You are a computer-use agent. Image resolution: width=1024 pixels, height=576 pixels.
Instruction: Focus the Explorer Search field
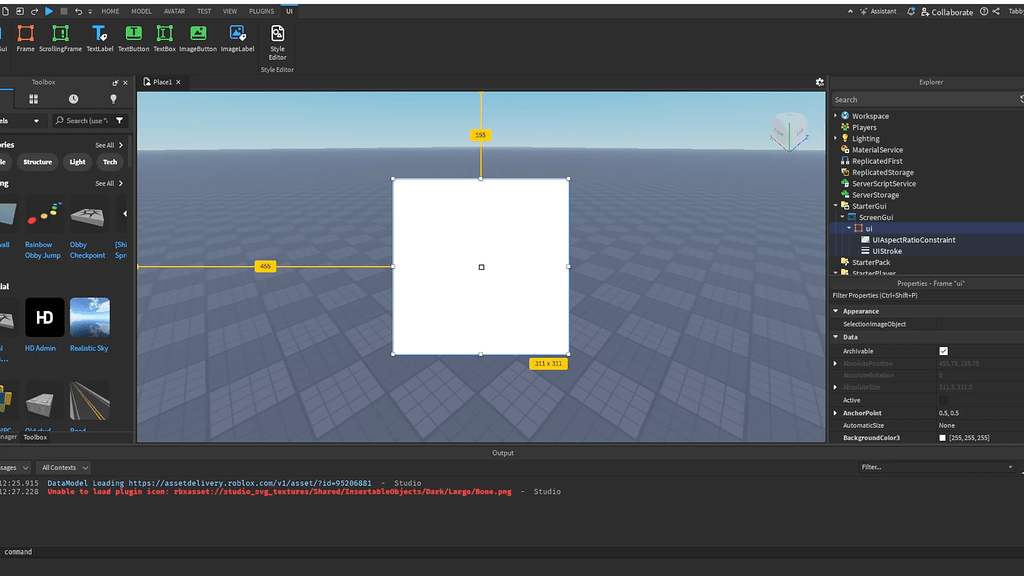pos(925,100)
